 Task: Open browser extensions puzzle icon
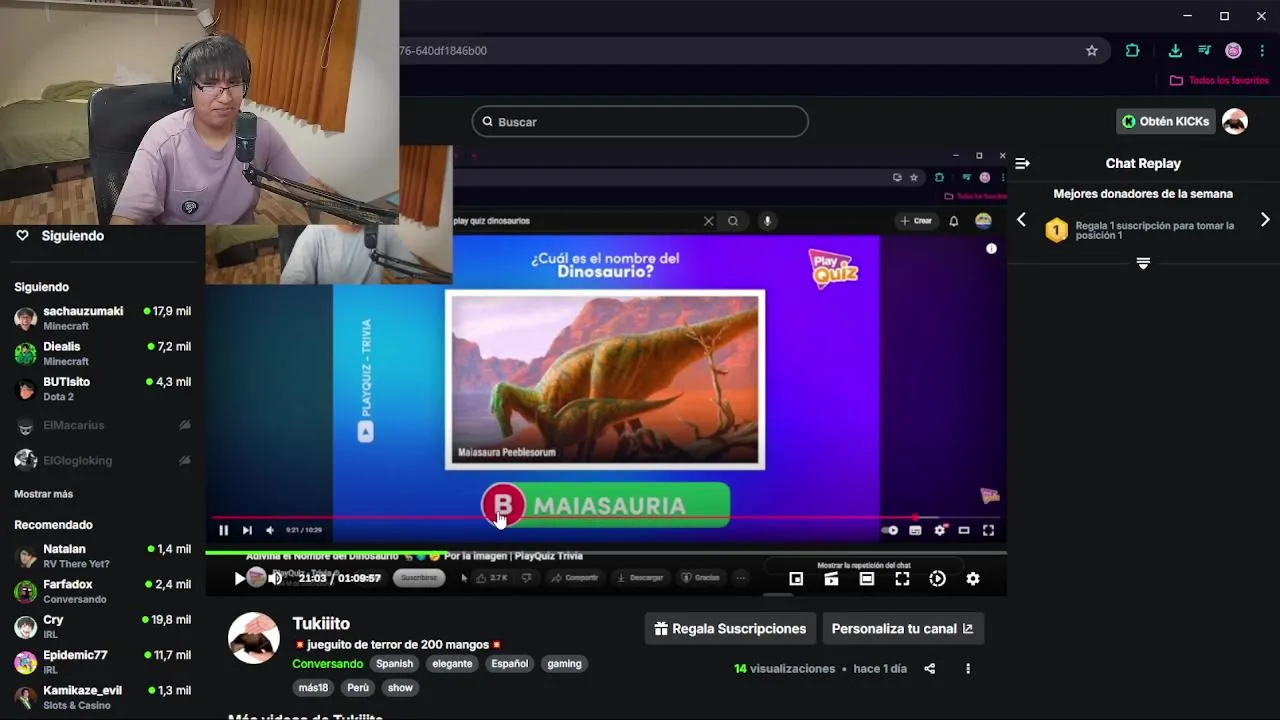coord(1132,50)
